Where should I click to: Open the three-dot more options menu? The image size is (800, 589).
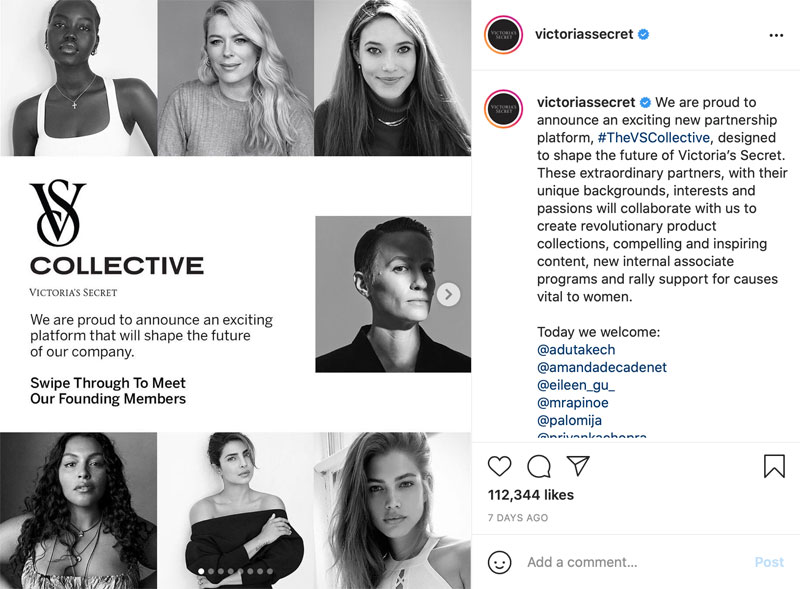[776, 35]
